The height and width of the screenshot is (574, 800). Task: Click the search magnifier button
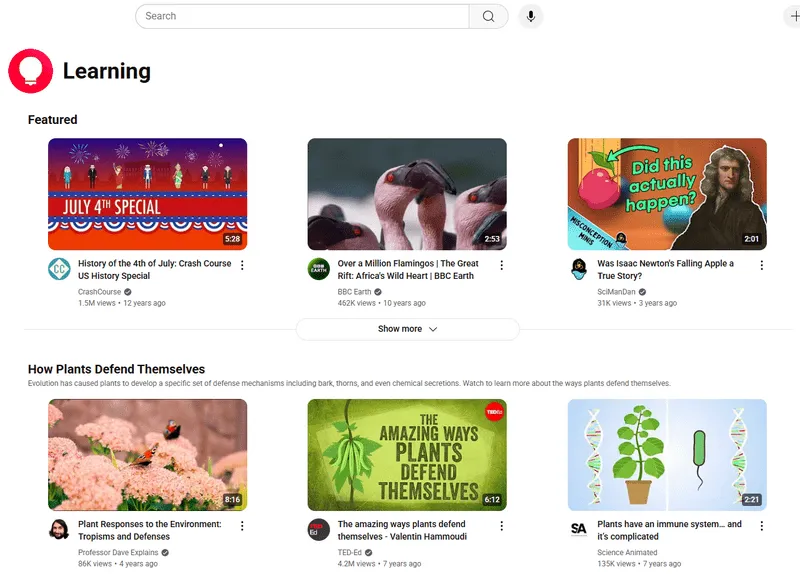pyautogui.click(x=488, y=16)
